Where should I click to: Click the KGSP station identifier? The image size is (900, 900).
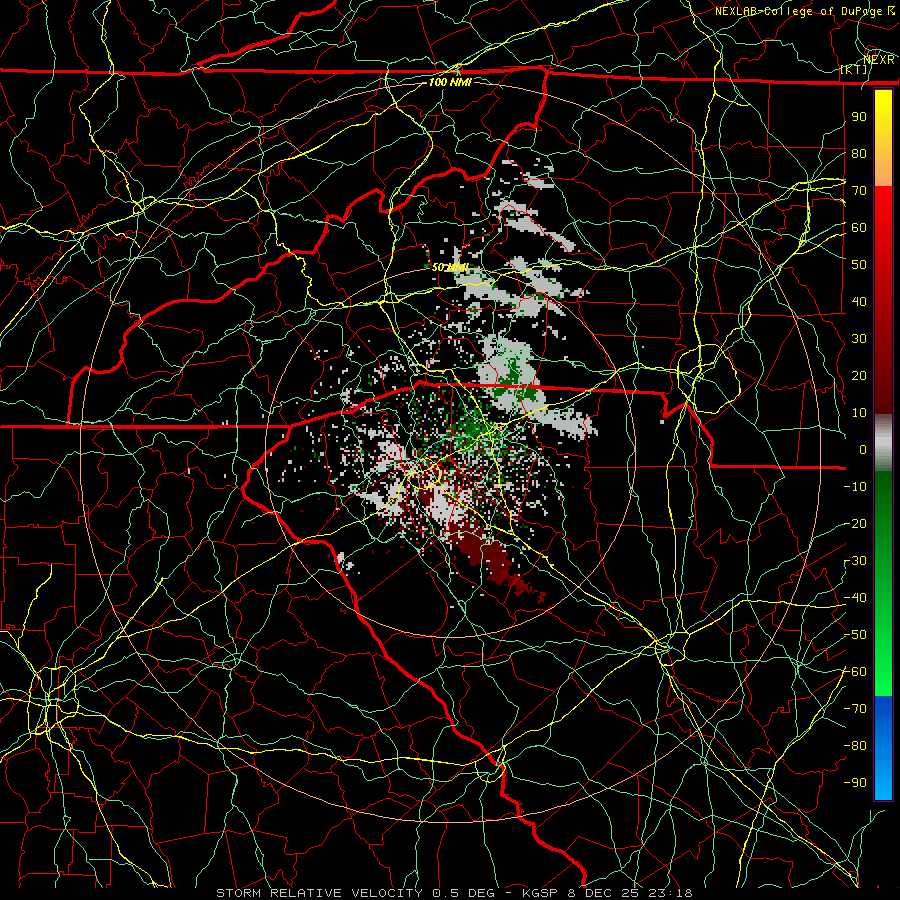click(x=541, y=893)
